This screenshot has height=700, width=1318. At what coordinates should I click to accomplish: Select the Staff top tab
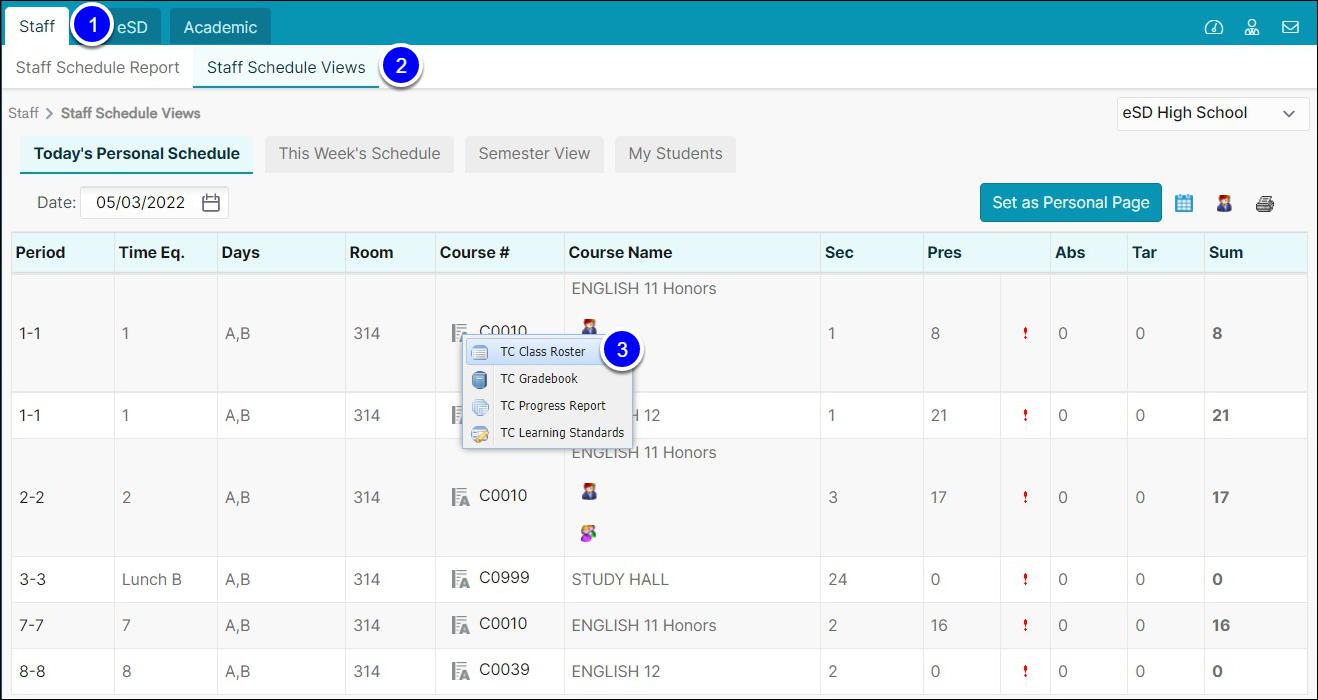(x=37, y=26)
